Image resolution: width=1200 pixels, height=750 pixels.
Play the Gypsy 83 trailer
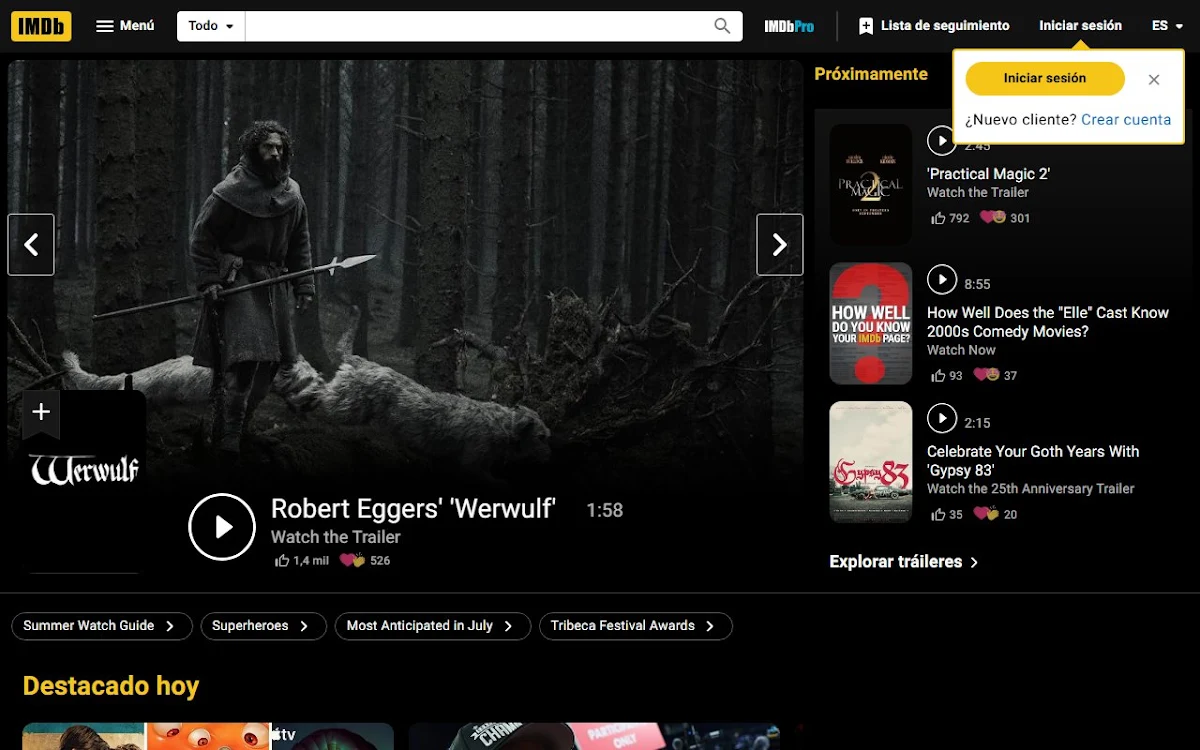coord(942,418)
